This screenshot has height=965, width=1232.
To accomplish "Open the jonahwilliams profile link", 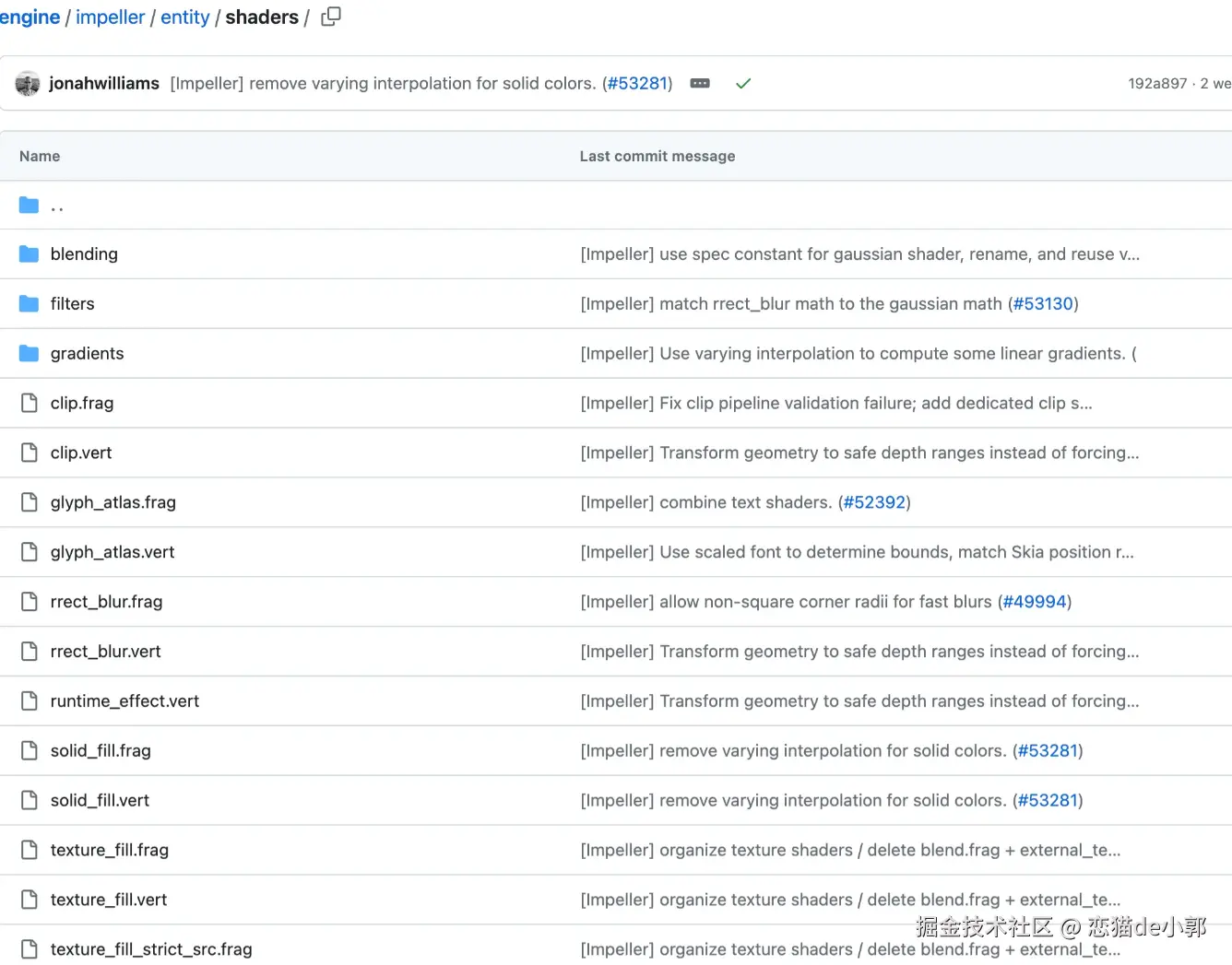I will point(104,84).
